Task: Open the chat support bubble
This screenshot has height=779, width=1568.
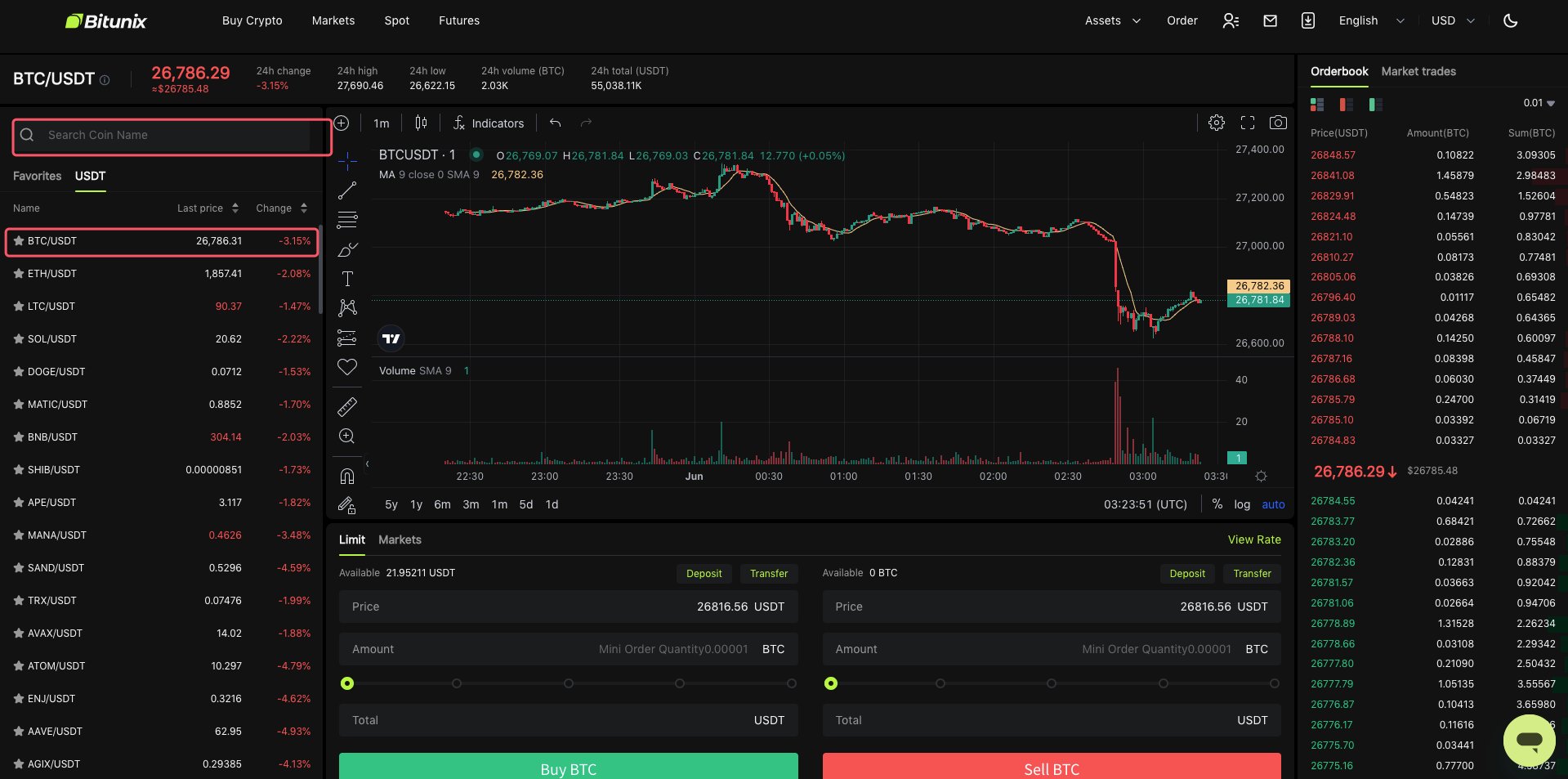Action: tap(1529, 741)
